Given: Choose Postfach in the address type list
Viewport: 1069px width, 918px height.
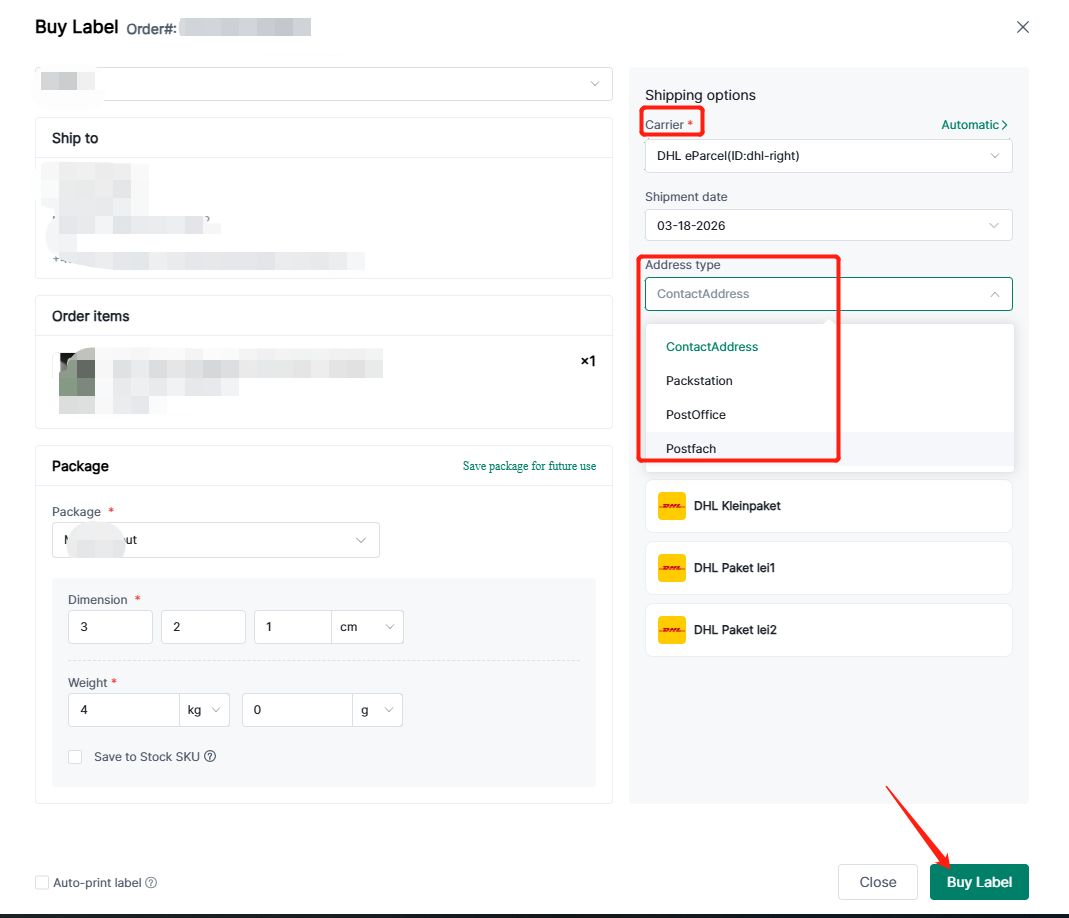Looking at the screenshot, I should tap(691, 449).
